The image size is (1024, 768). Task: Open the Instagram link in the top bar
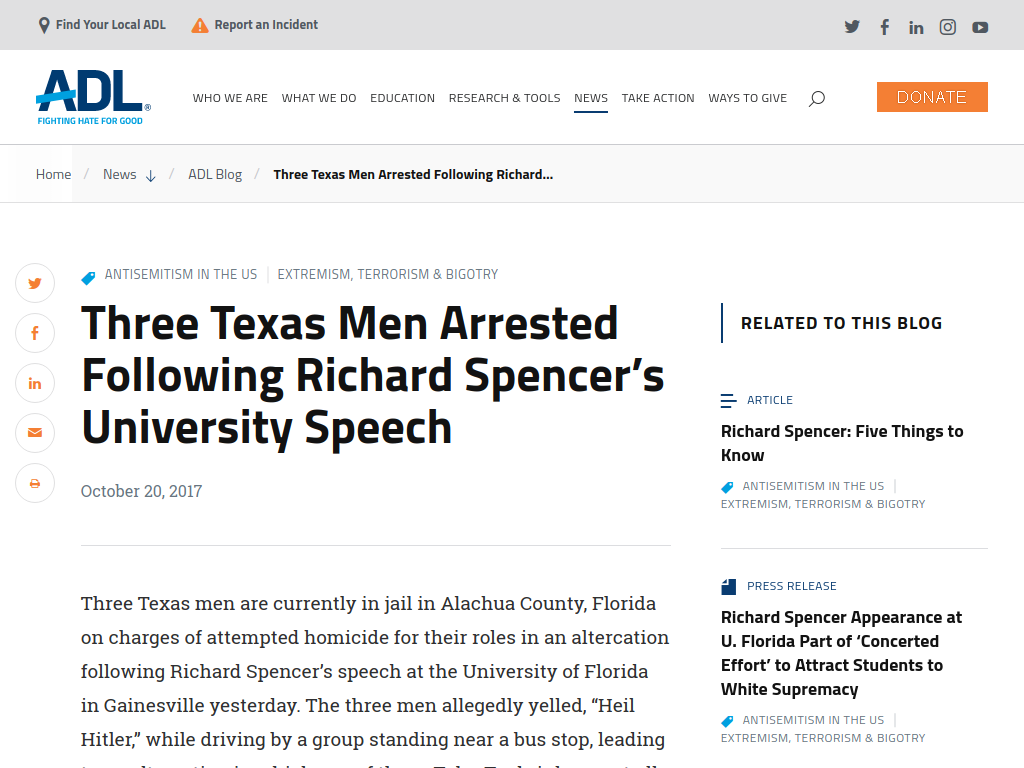click(x=948, y=27)
